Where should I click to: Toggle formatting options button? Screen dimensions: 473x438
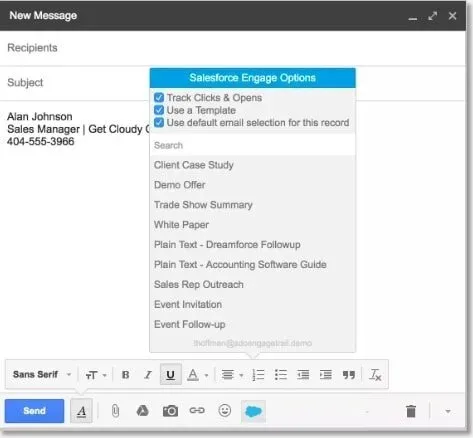[x=81, y=411]
